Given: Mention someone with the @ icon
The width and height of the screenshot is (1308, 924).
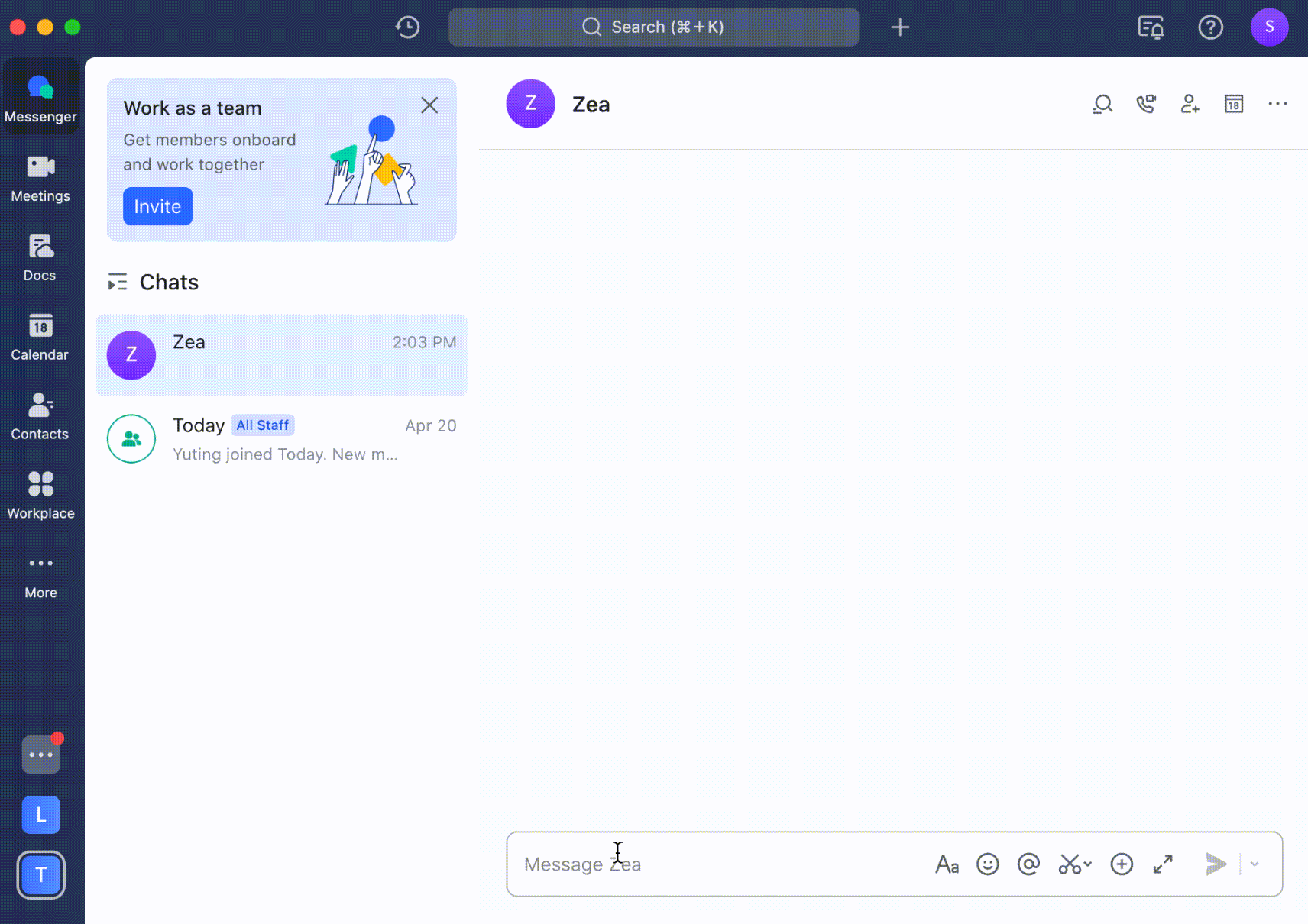Looking at the screenshot, I should (x=1028, y=864).
